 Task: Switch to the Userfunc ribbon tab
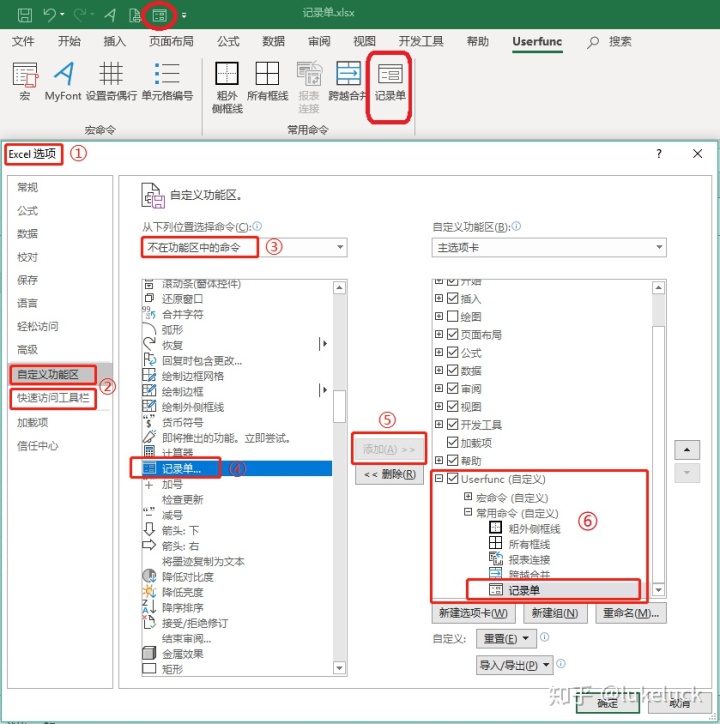click(537, 42)
